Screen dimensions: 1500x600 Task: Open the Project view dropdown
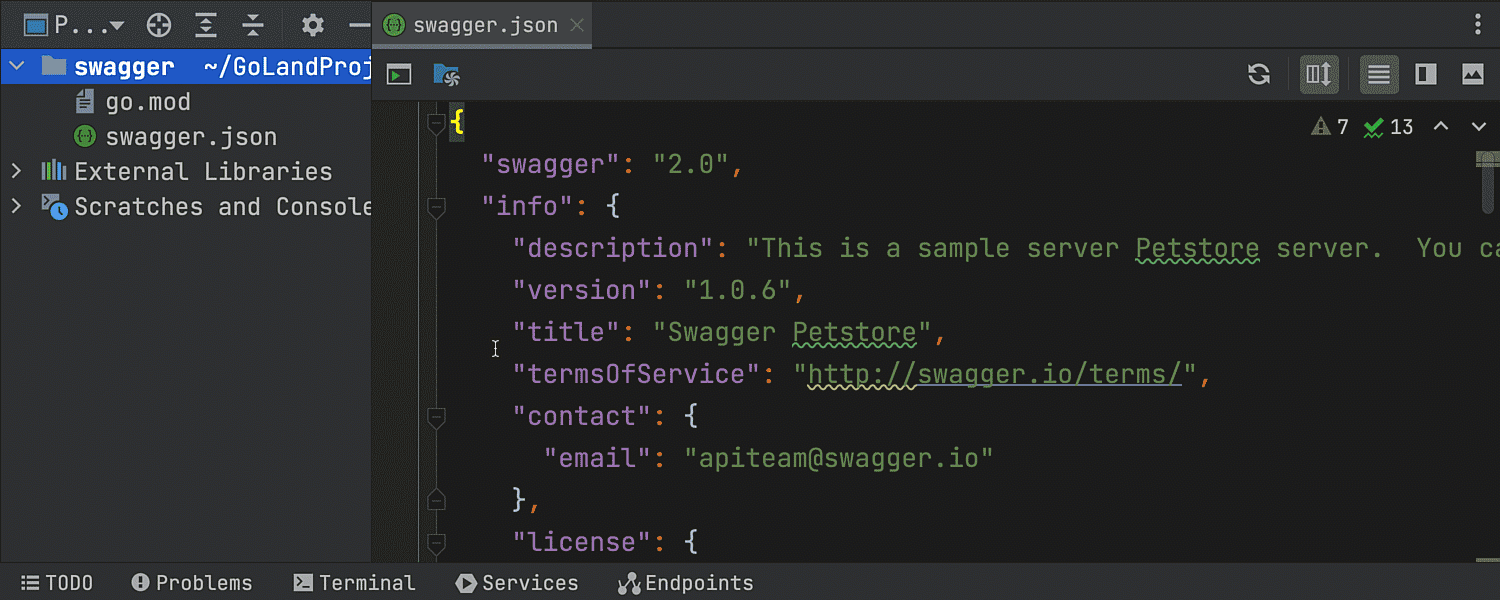(75, 25)
